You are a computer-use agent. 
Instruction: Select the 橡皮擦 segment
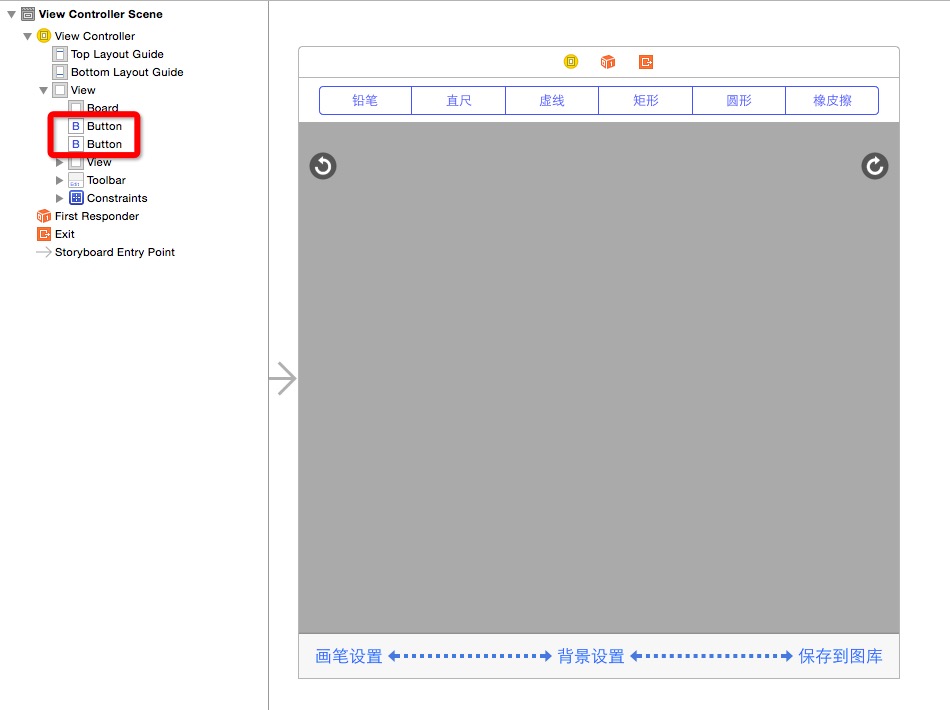pos(832,101)
